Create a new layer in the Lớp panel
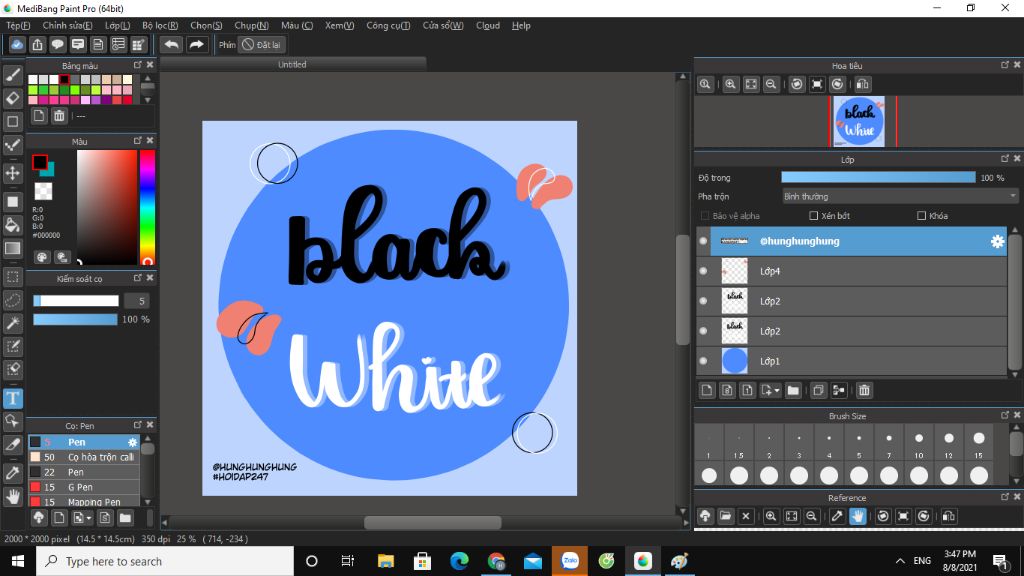The width and height of the screenshot is (1024, 576). pyautogui.click(x=707, y=391)
